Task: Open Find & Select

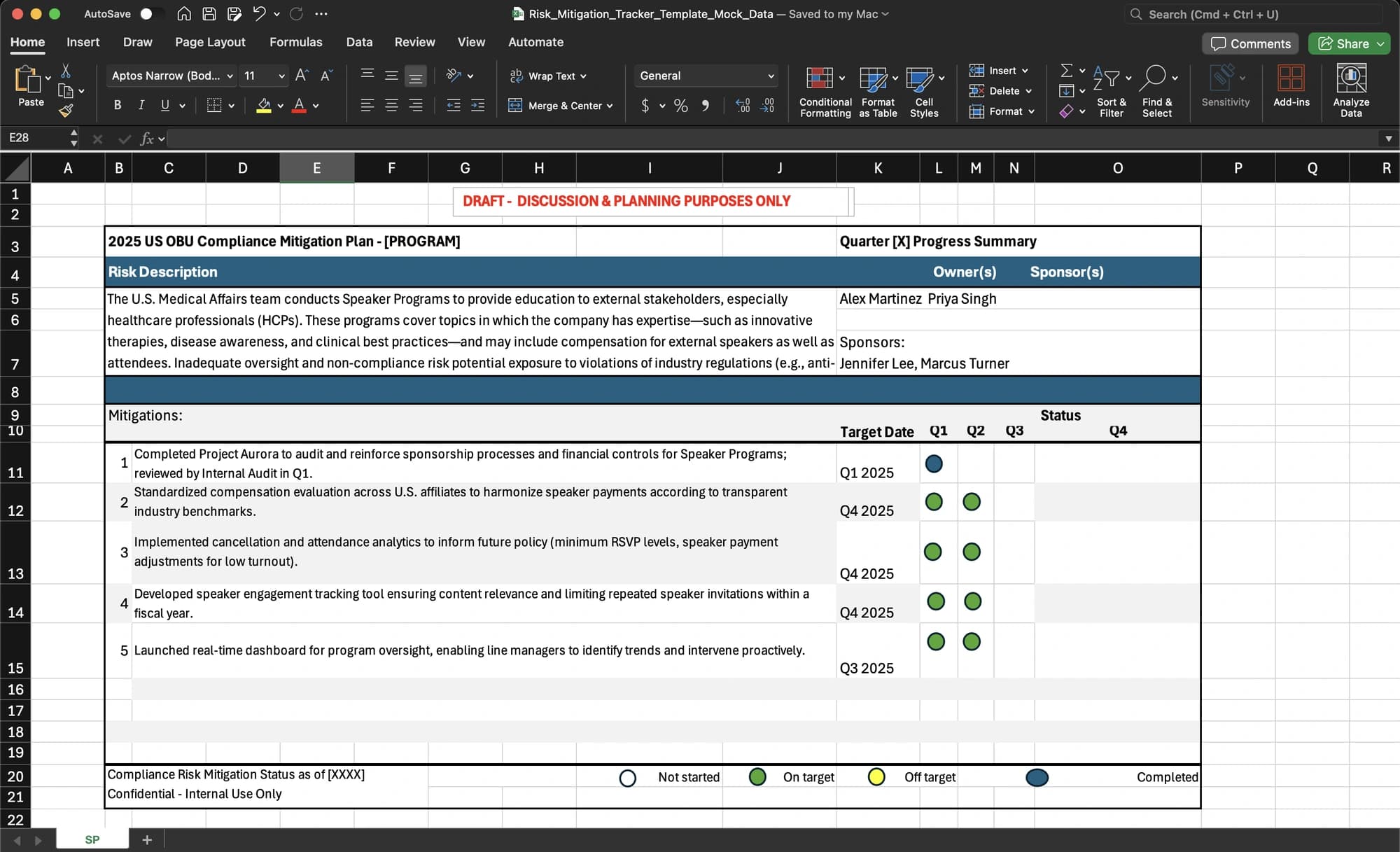Action: [x=1157, y=92]
